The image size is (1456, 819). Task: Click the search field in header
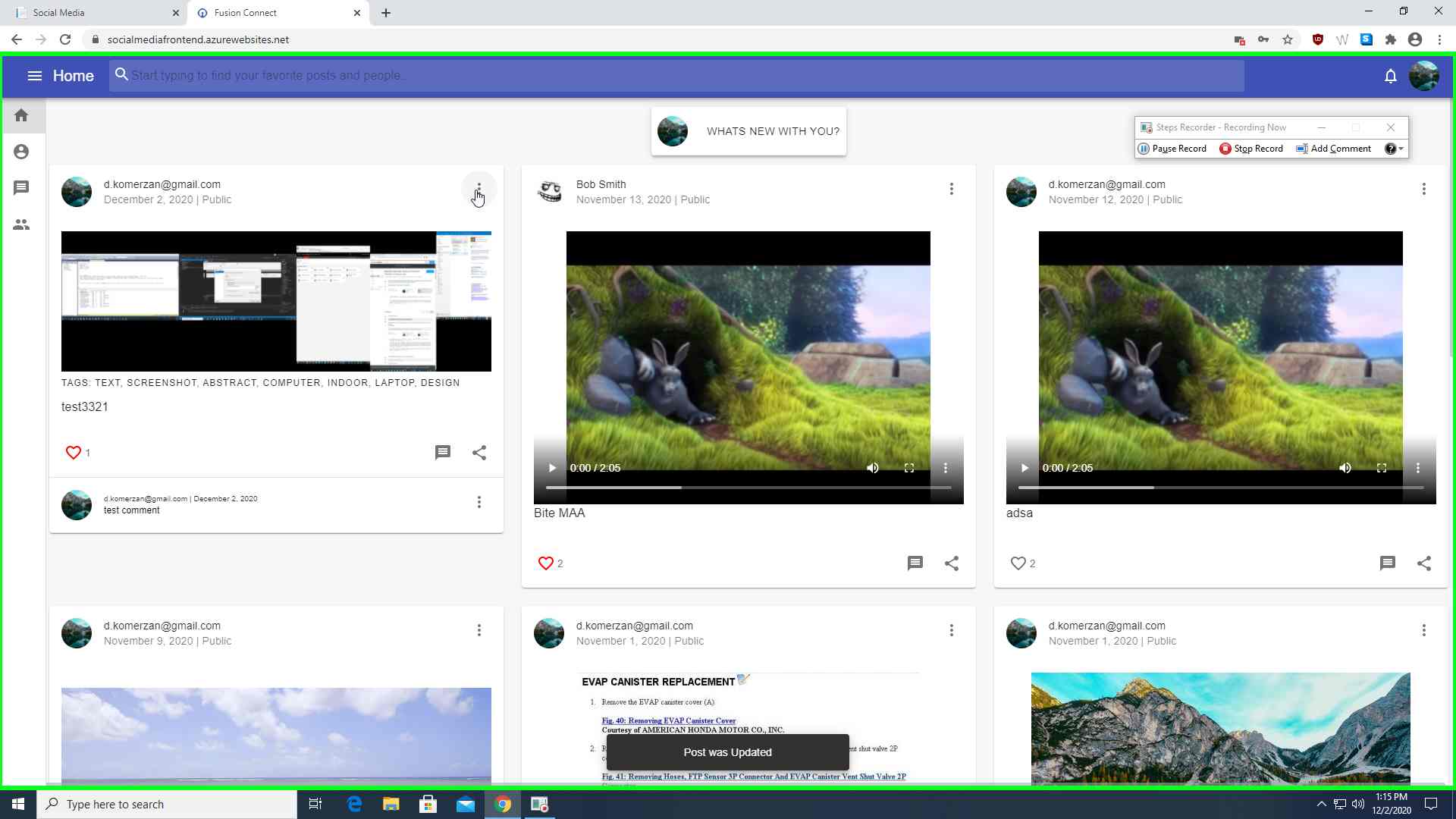[x=676, y=76]
